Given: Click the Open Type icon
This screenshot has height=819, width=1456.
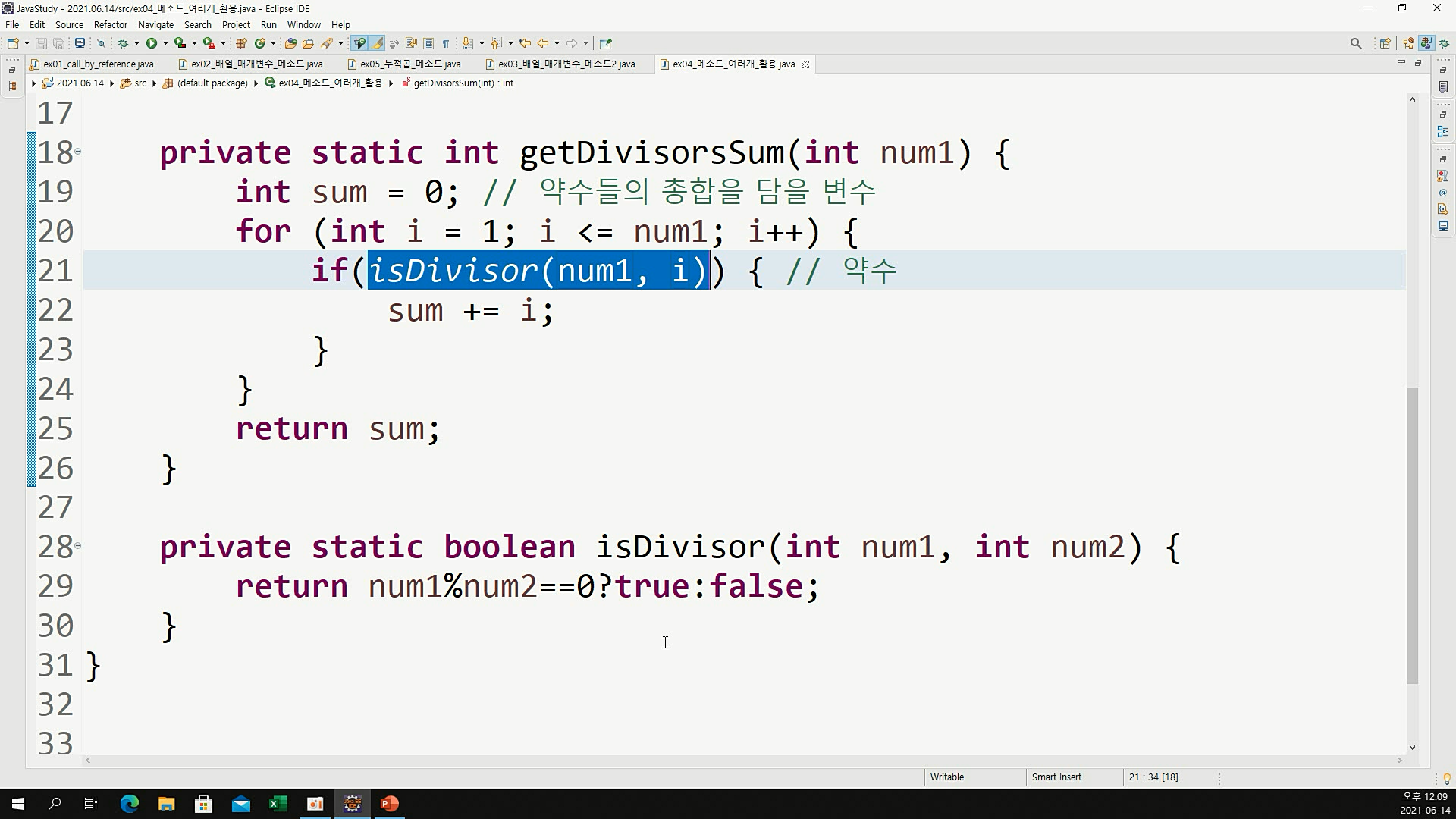Looking at the screenshot, I should [x=290, y=43].
